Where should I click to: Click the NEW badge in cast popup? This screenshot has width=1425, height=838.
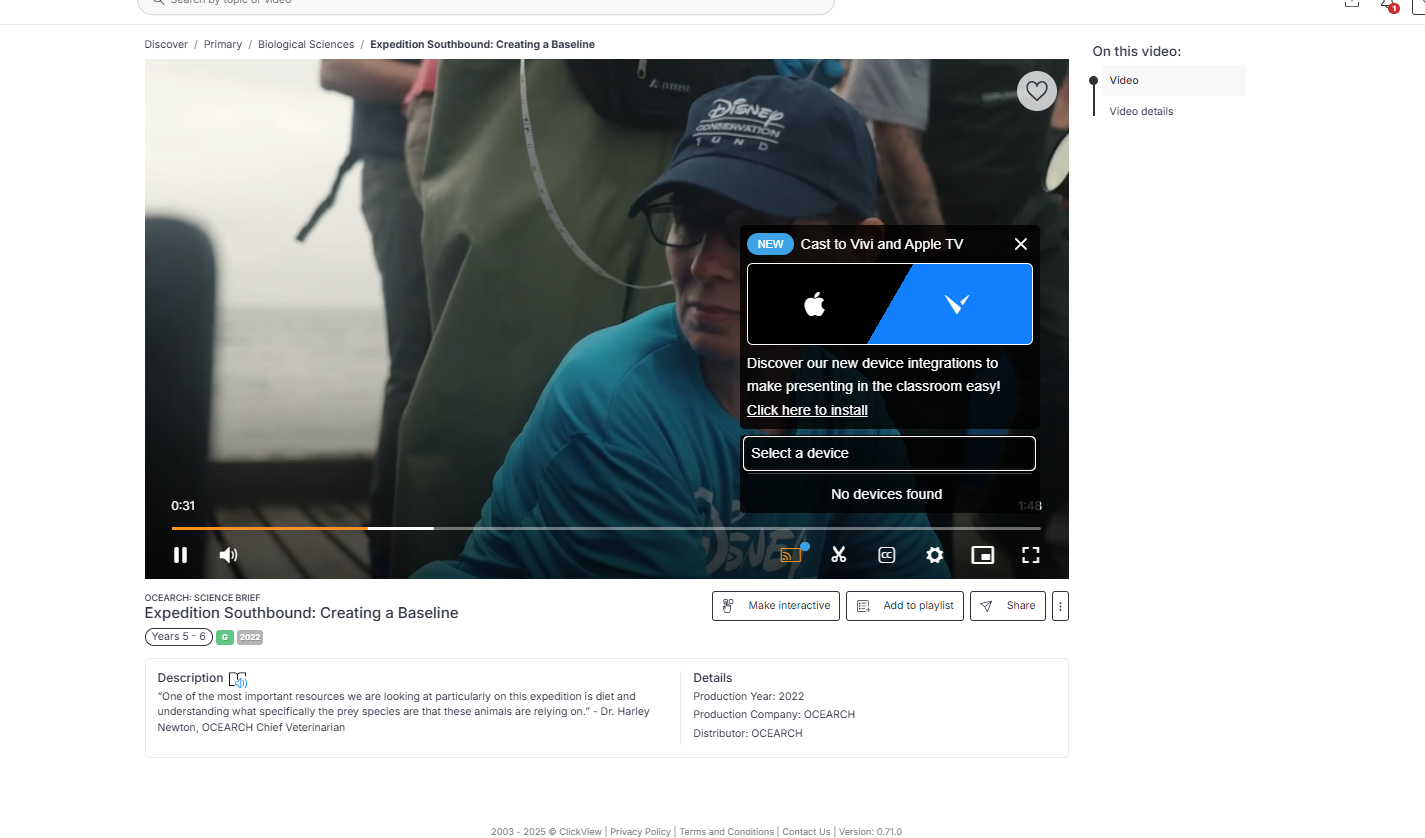click(770, 244)
